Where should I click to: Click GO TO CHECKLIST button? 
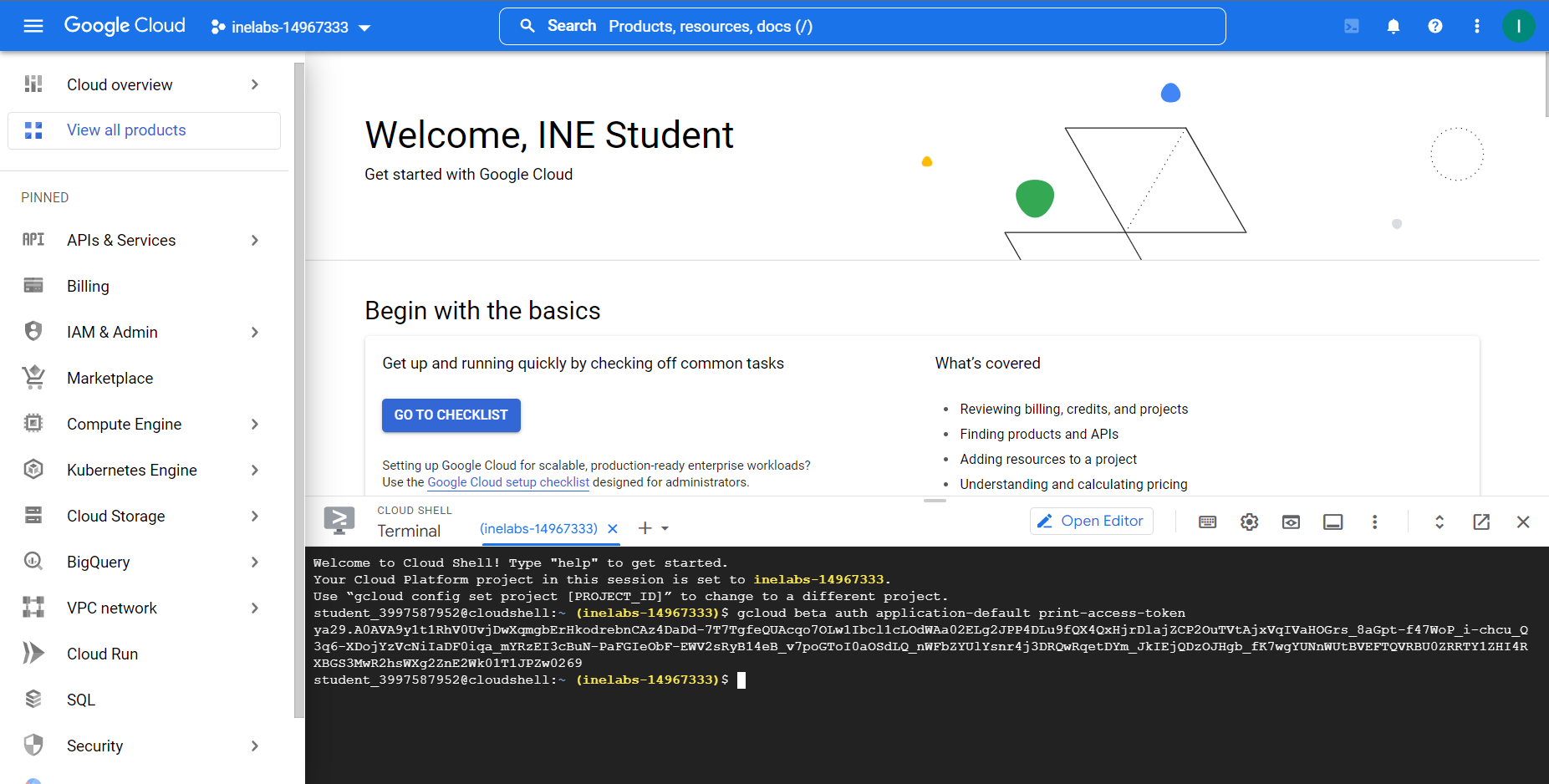coord(451,415)
